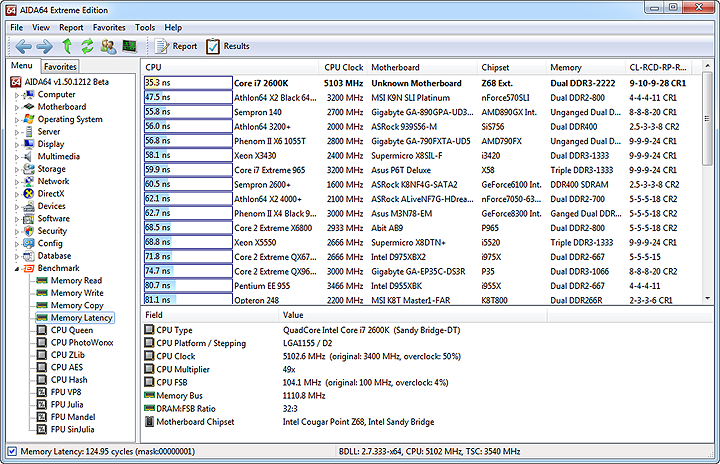
Task: Expand the Multimedia tree node
Action: [17, 157]
